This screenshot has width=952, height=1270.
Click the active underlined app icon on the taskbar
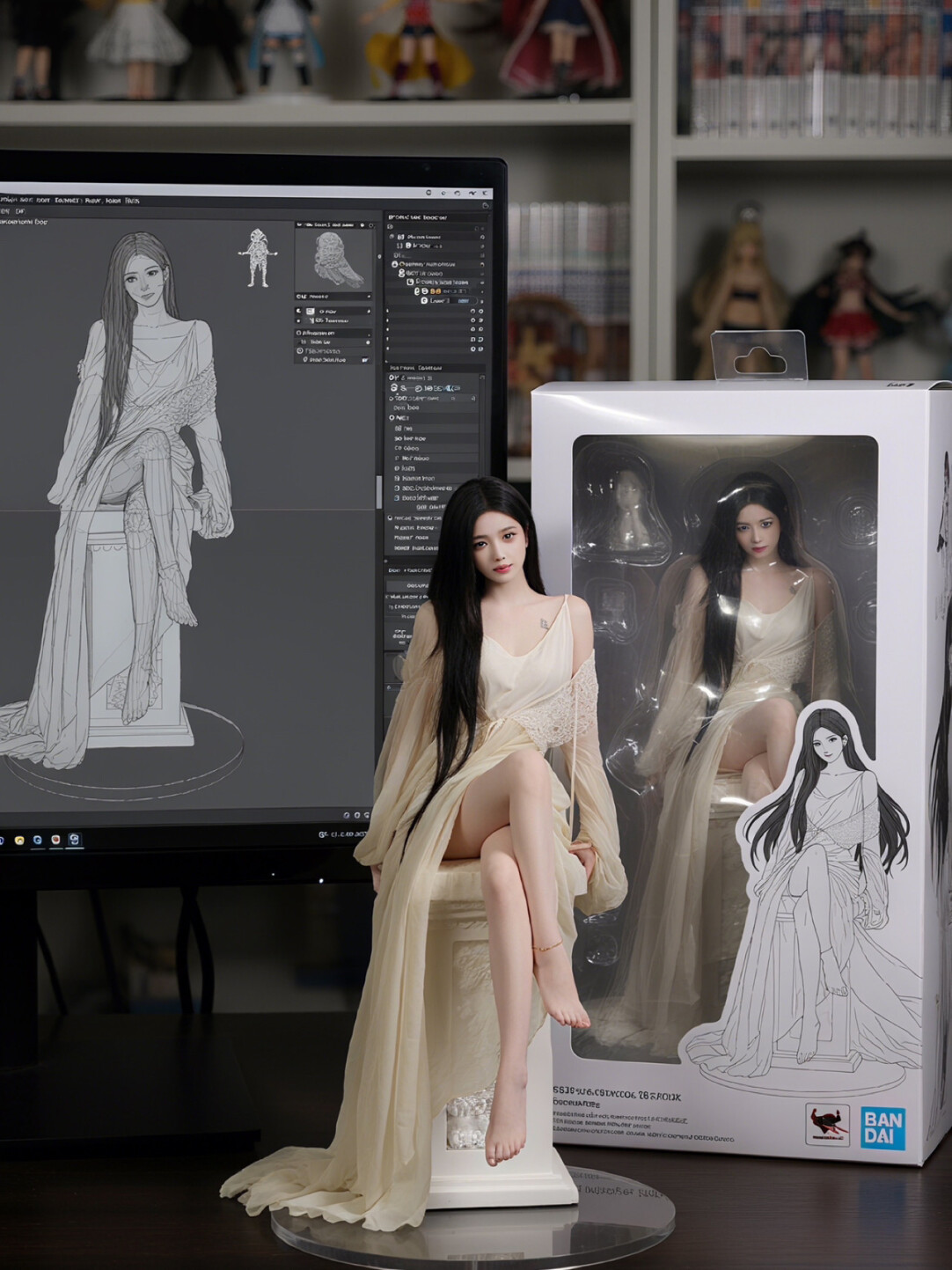(75, 840)
